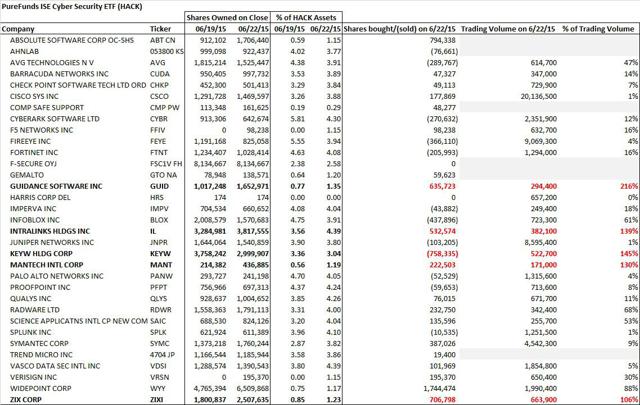Image resolution: width=640 pixels, height=405 pixels.
Task: Select ticker cell '4704 JP'
Action: pos(162,355)
